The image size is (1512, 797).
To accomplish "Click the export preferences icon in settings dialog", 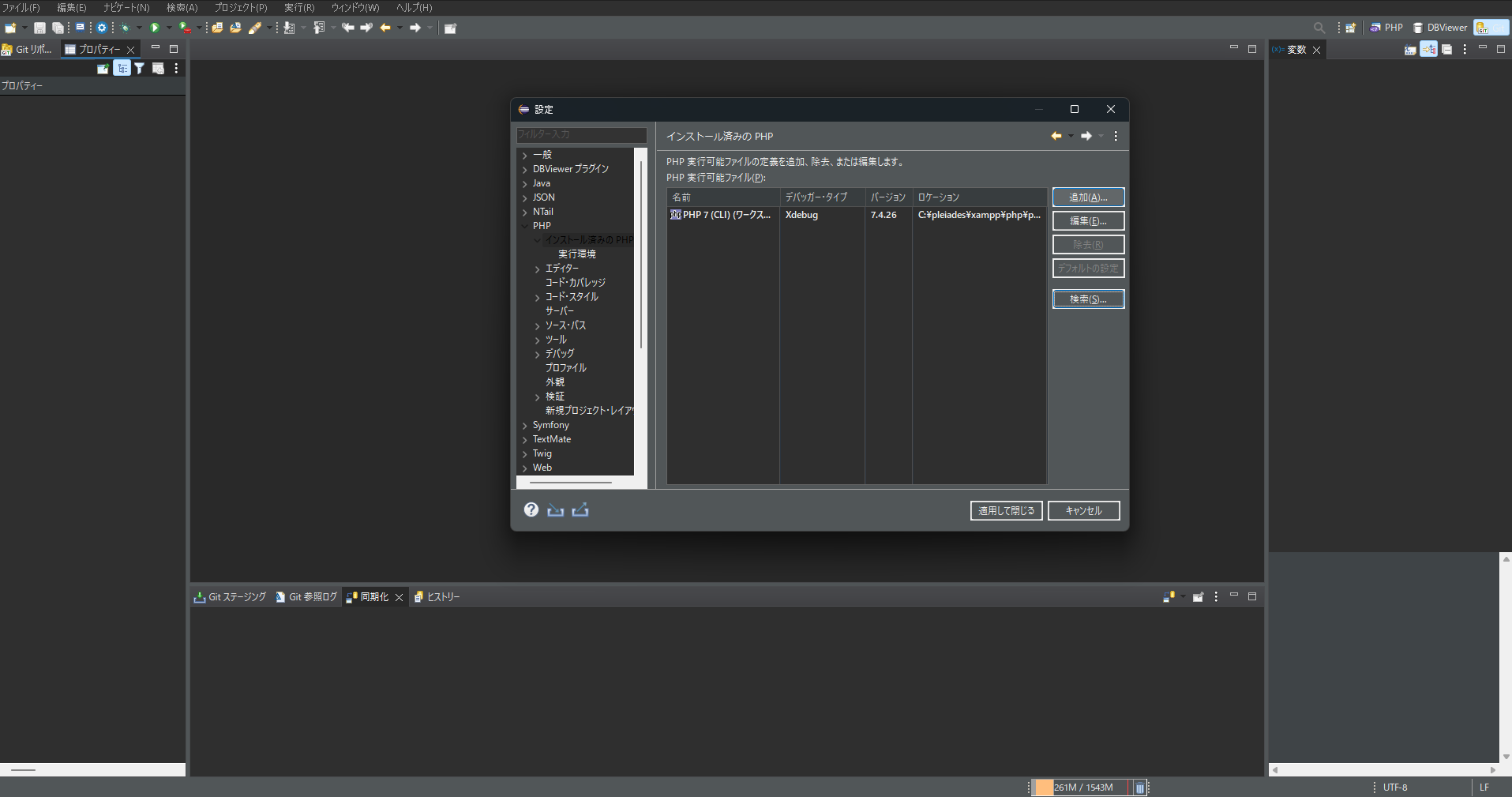I will tap(580, 509).
